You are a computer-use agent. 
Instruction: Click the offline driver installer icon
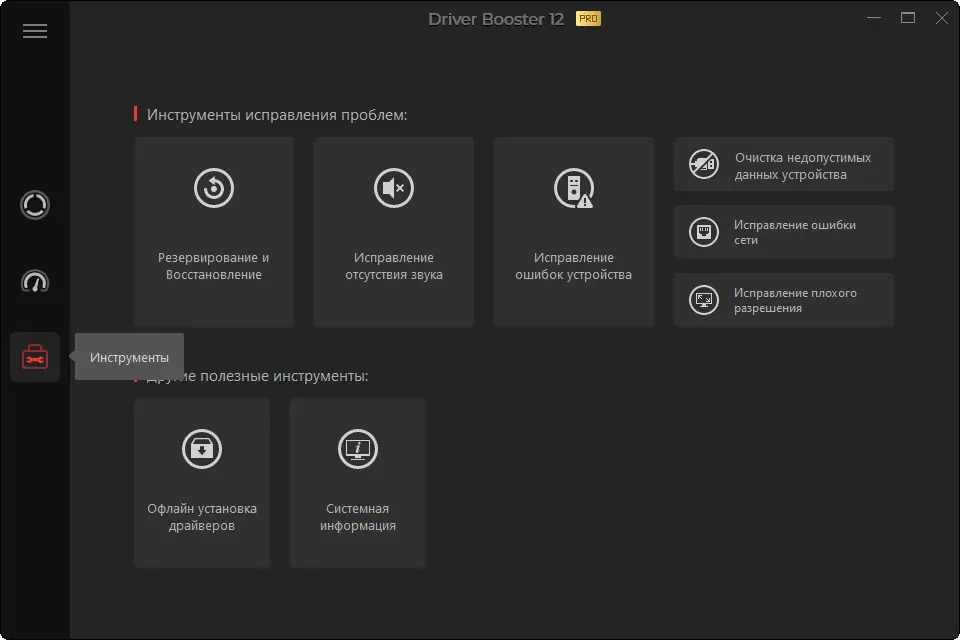tap(202, 449)
